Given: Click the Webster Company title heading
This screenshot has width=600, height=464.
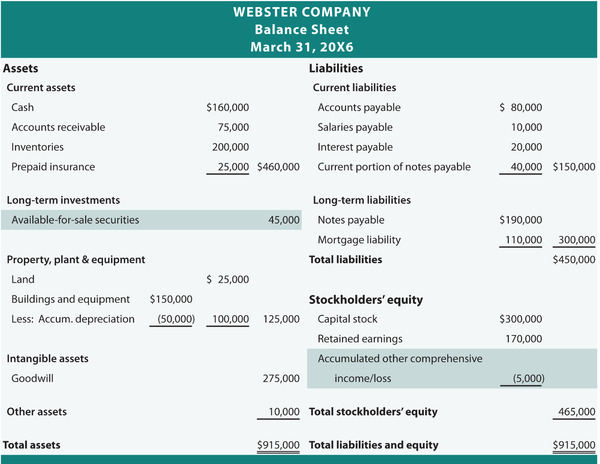Looking at the screenshot, I should click(300, 13).
